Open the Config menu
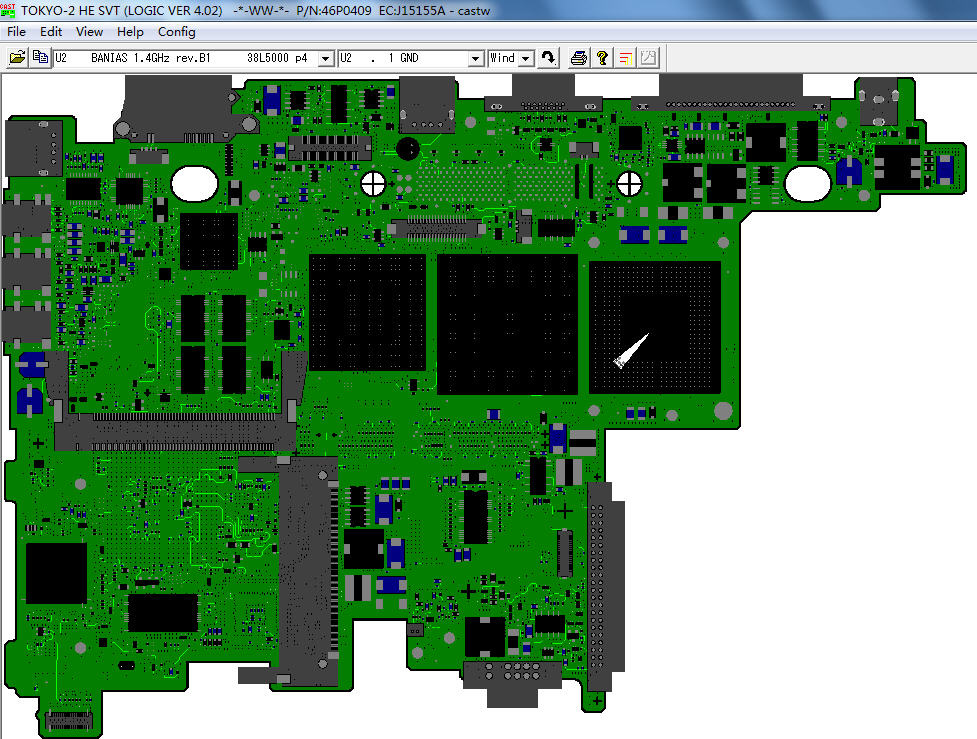Image resolution: width=977 pixels, height=739 pixels. [x=176, y=32]
